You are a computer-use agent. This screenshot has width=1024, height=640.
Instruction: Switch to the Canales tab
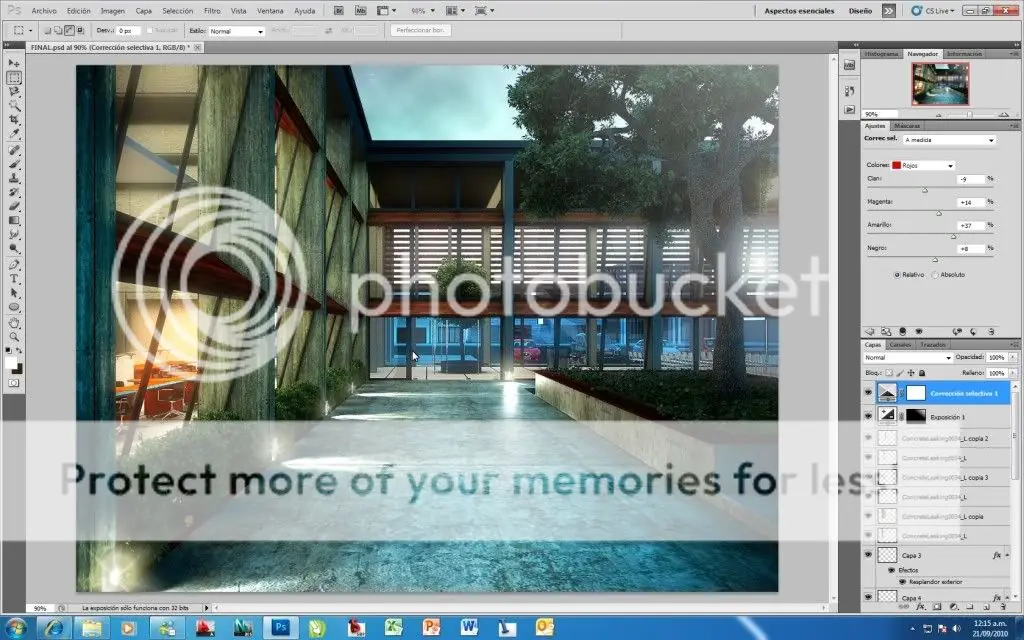(x=900, y=344)
